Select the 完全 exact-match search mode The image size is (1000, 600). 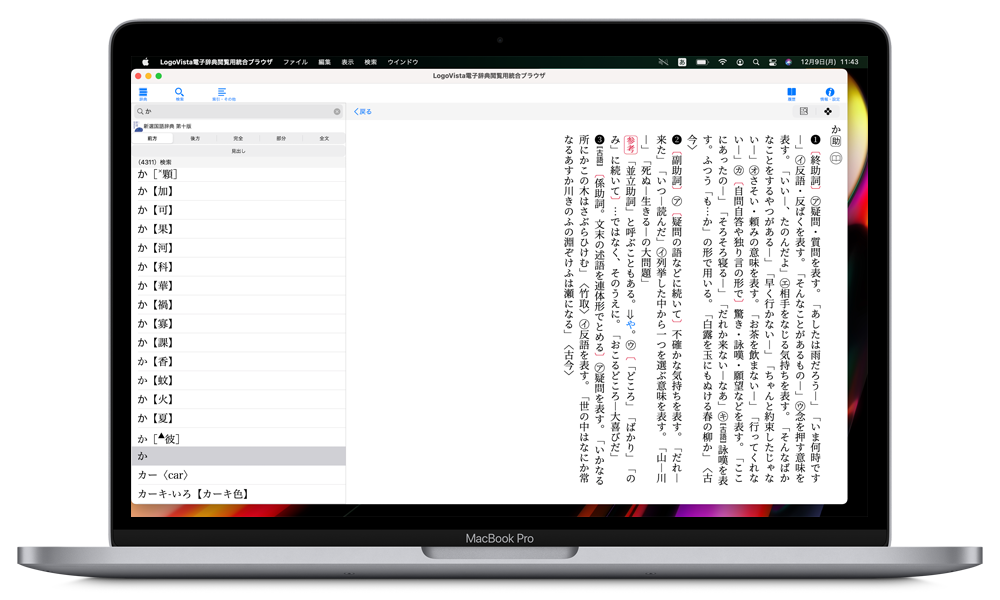coord(238,138)
